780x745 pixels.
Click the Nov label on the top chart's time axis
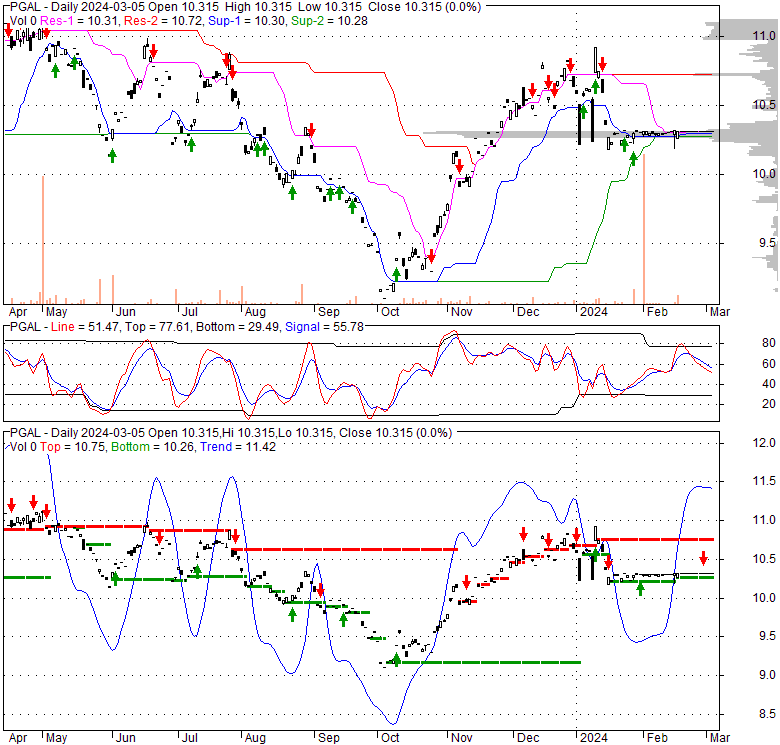(460, 311)
